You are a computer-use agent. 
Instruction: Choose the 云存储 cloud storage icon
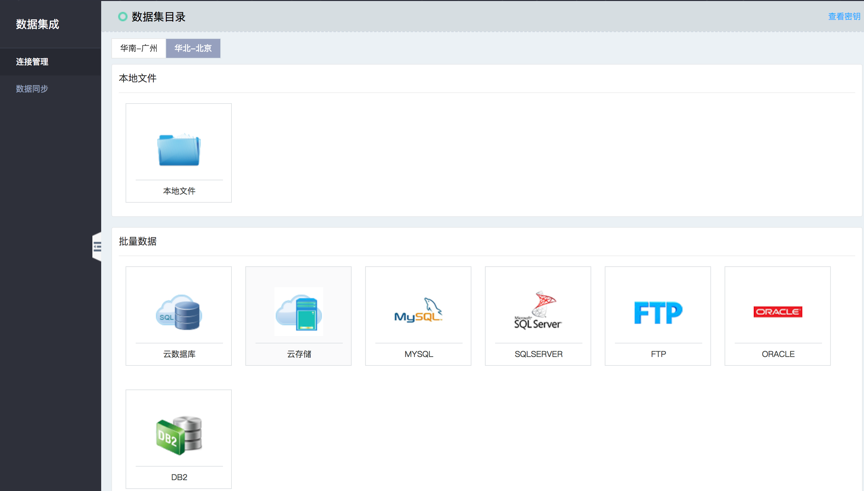[x=299, y=312]
